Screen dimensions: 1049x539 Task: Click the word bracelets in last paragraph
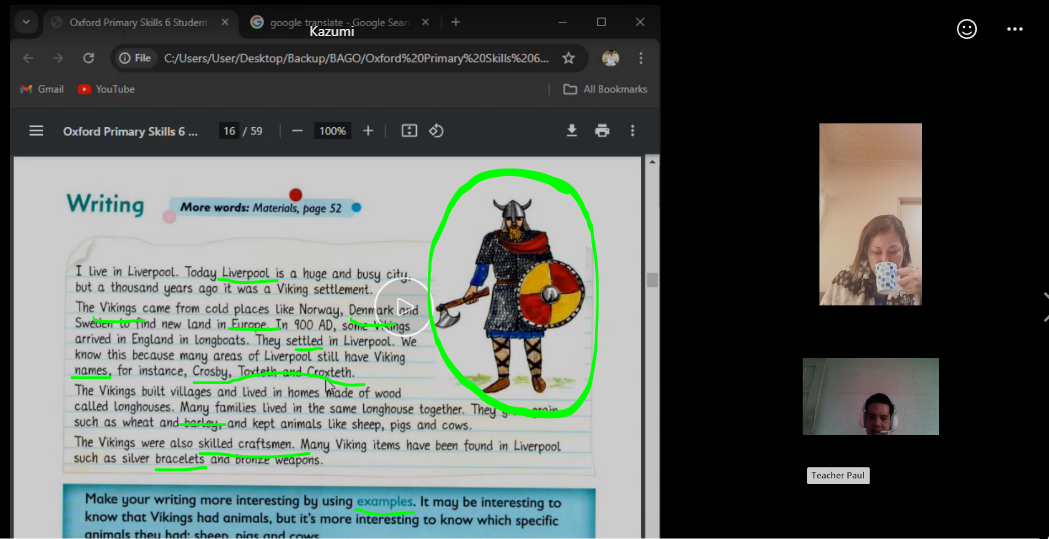tap(180, 459)
